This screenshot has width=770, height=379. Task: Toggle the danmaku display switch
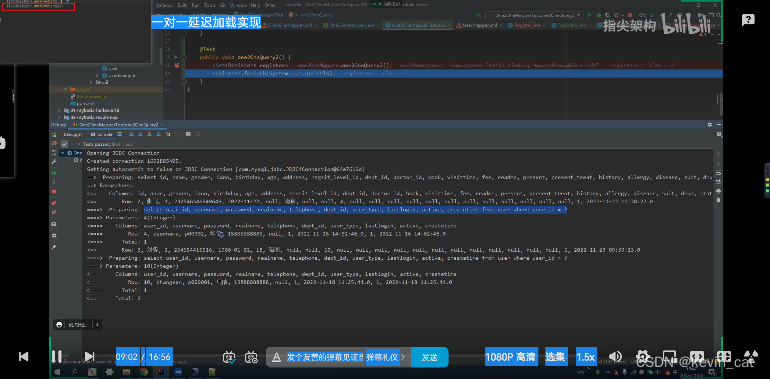(x=229, y=357)
